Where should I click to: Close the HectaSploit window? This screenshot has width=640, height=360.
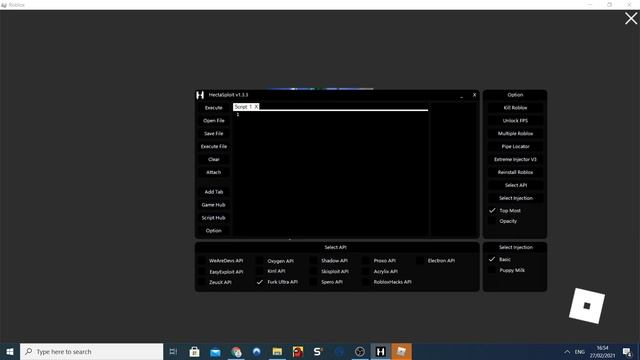pos(474,95)
